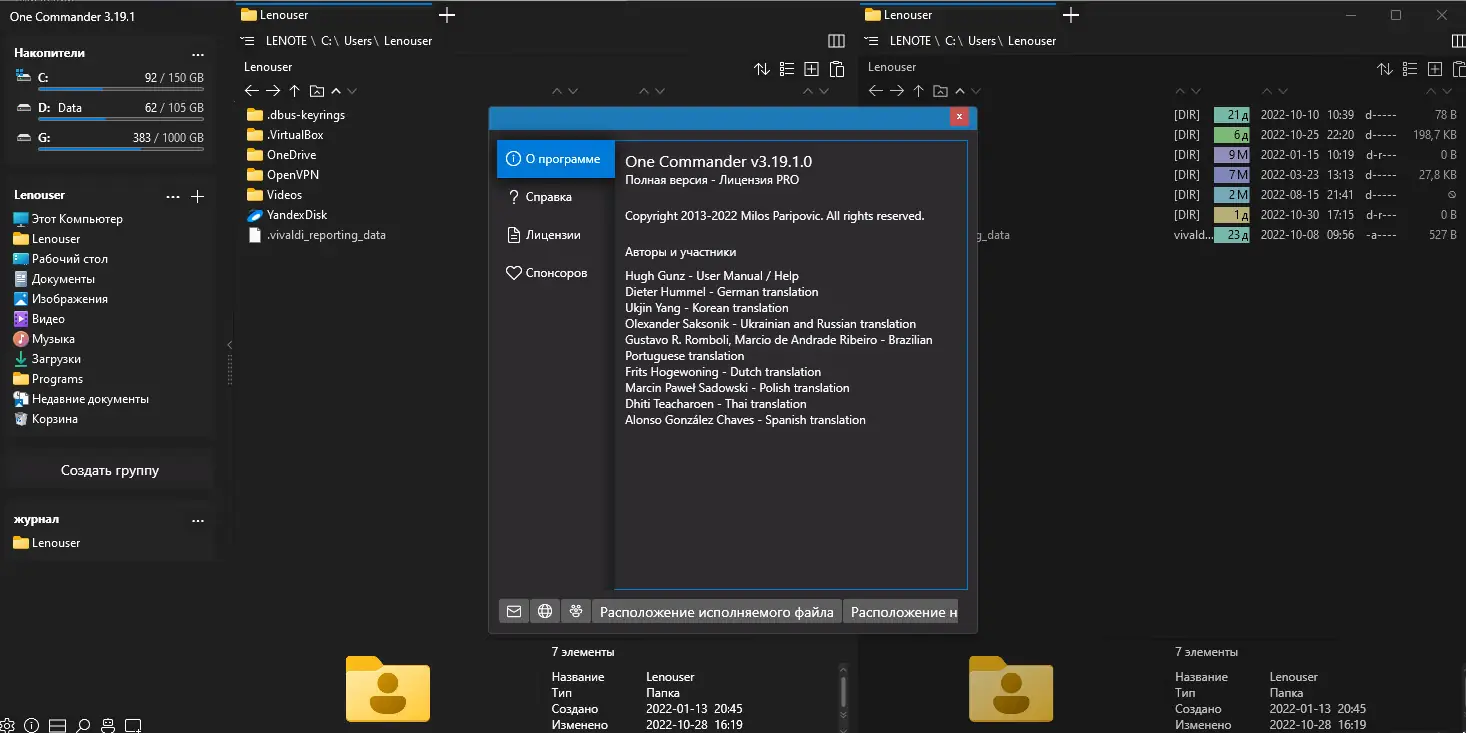The height and width of the screenshot is (733, 1466).
Task: Open the Накопители options menu (…)
Action: tap(198, 54)
